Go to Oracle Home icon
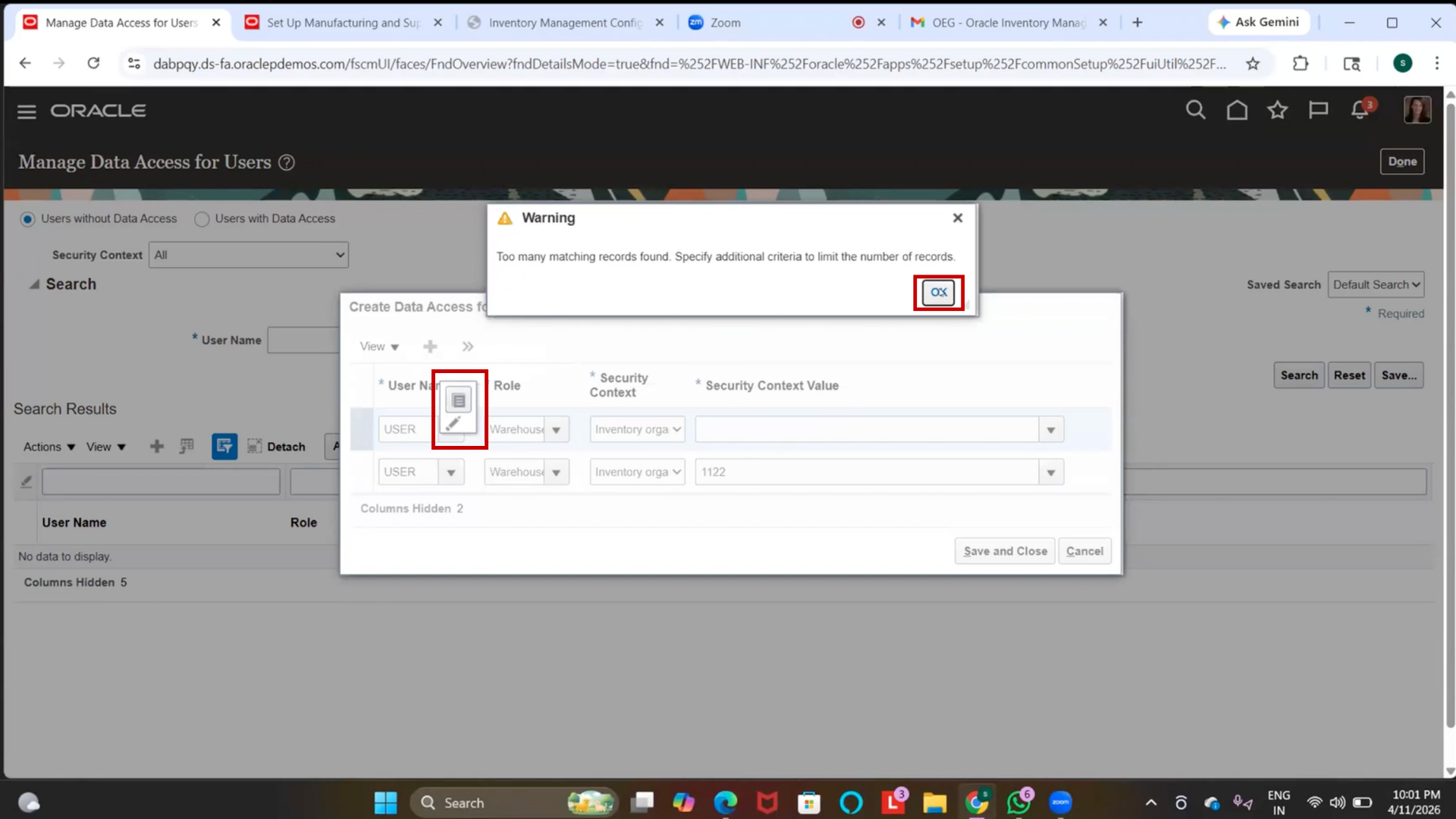Viewport: 1456px width, 819px height. [x=1237, y=110]
